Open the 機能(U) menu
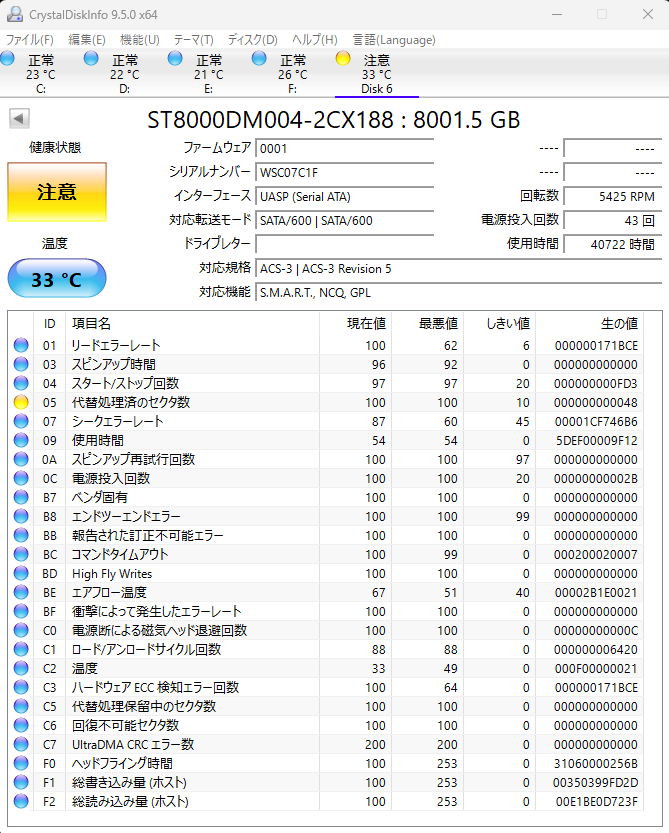The image size is (669, 833). tap(139, 40)
